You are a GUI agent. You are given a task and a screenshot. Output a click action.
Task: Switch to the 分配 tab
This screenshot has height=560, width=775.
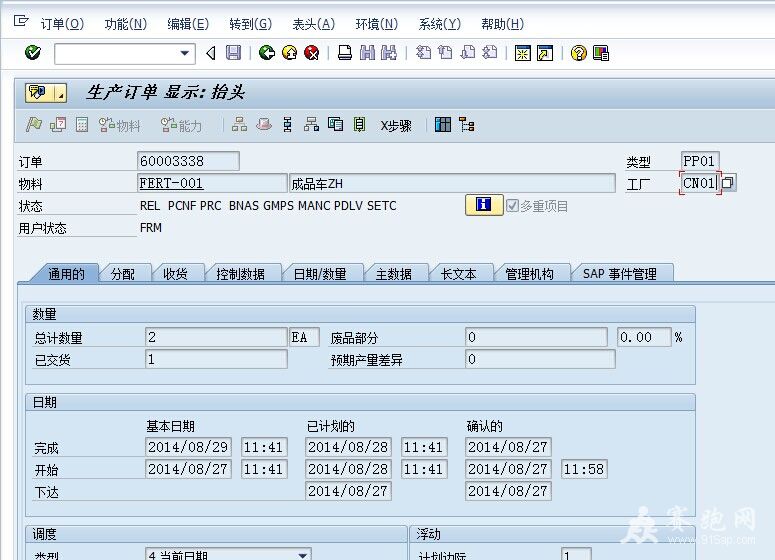point(123,274)
